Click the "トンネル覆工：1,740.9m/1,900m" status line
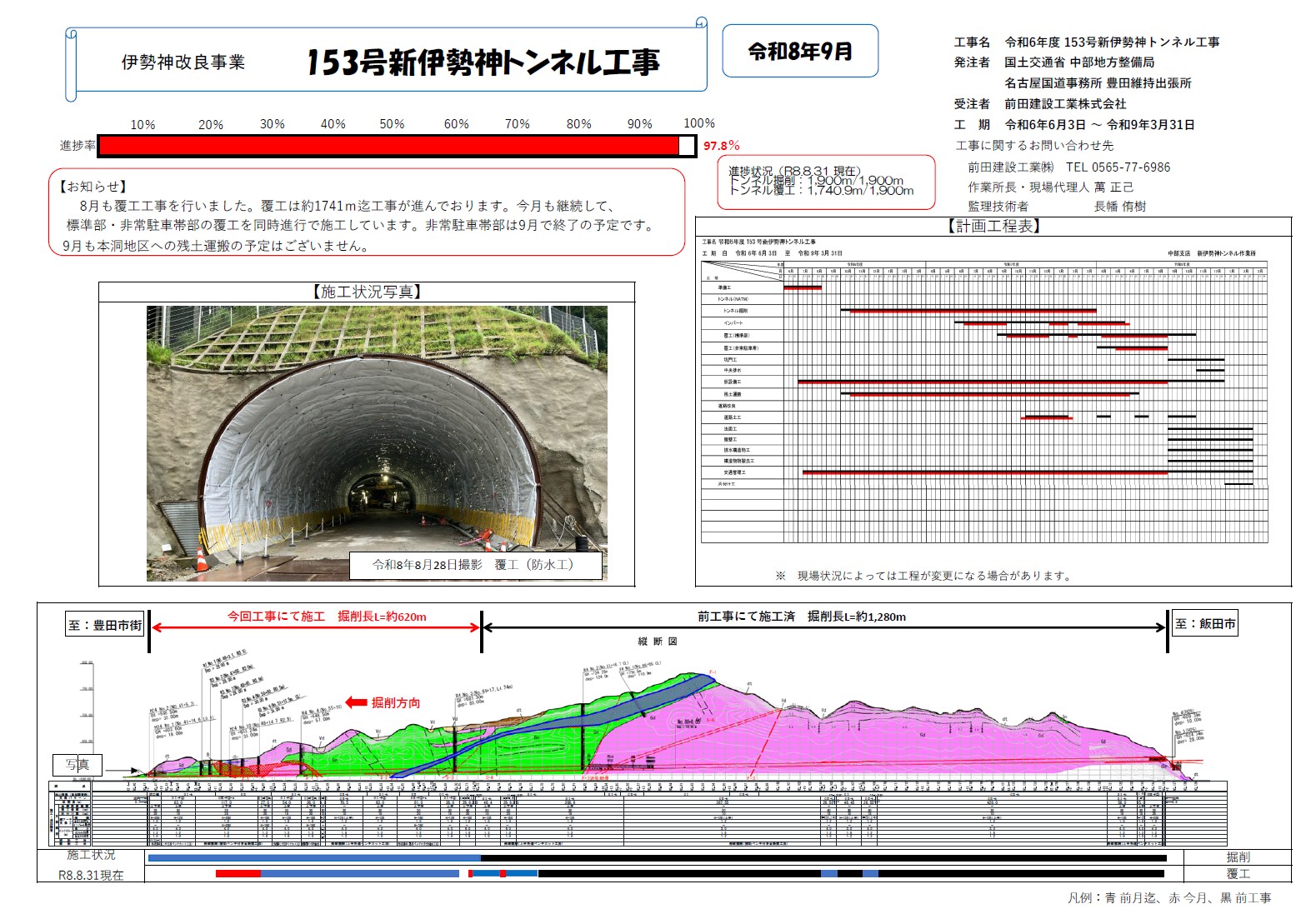 [821, 191]
